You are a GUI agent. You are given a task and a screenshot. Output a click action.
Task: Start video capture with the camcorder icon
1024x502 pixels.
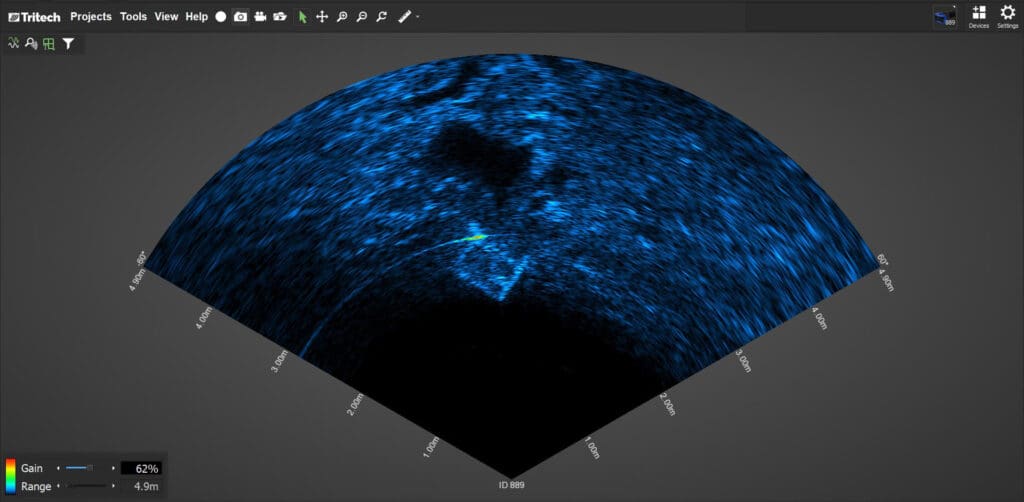(260, 17)
